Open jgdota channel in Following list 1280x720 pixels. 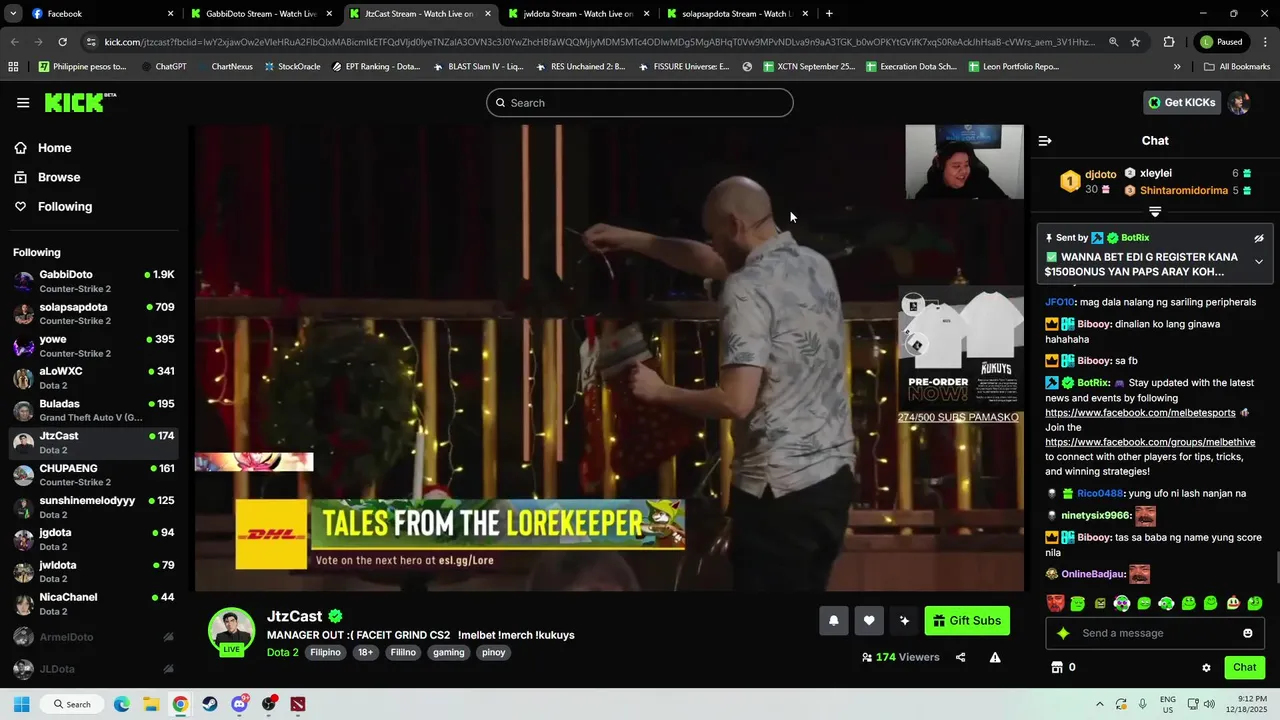click(95, 539)
